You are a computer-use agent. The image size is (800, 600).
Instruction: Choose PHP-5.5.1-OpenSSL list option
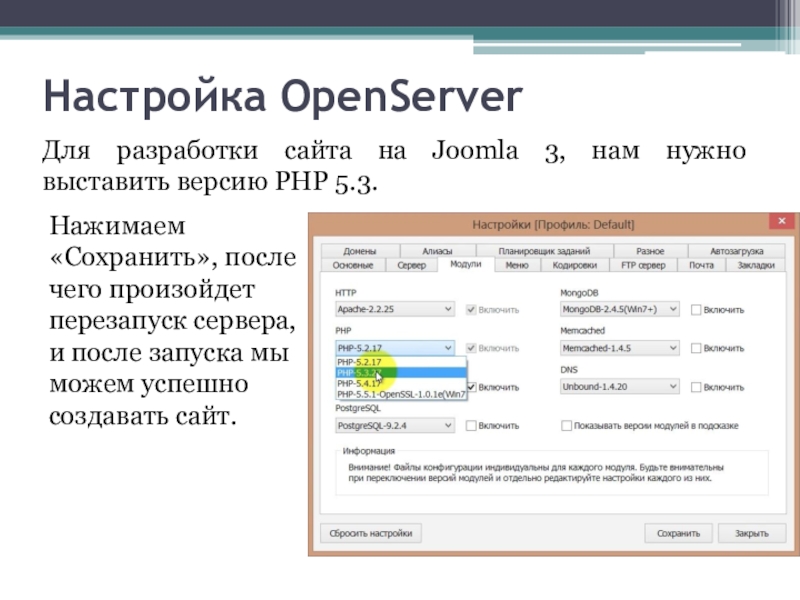tap(401, 394)
